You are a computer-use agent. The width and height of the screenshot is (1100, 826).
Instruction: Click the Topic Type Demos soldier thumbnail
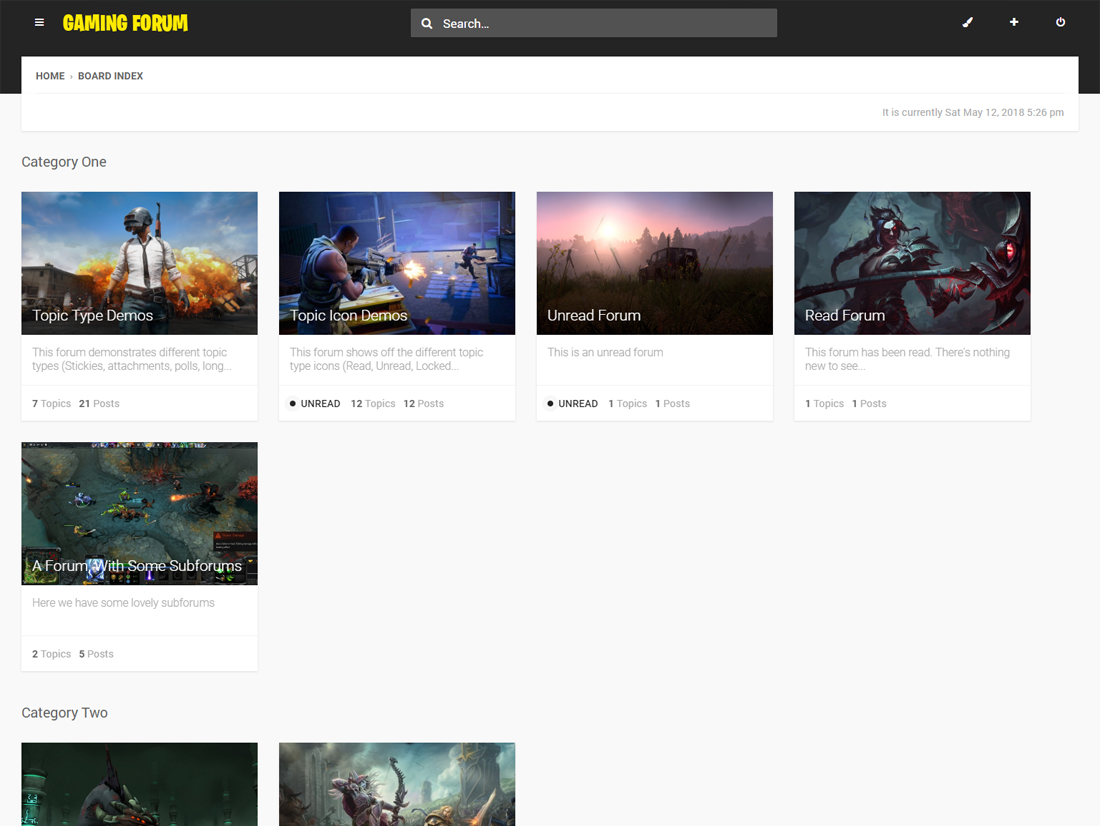[x=140, y=263]
